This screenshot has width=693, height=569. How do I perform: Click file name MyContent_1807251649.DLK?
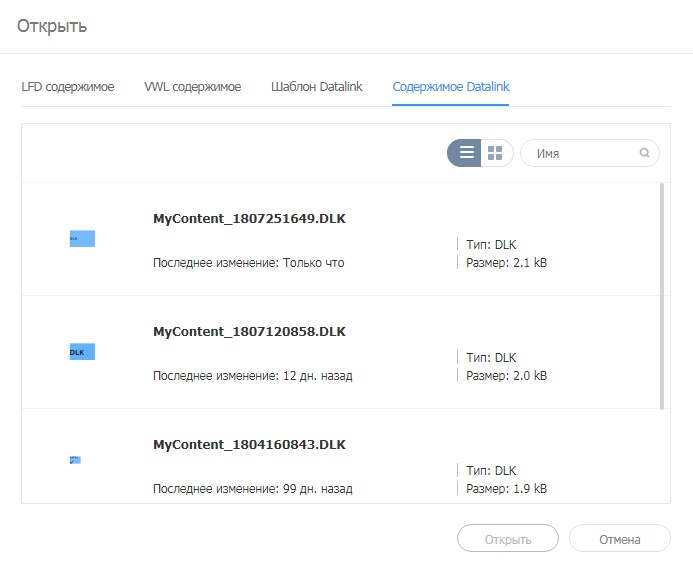pyautogui.click(x=249, y=218)
